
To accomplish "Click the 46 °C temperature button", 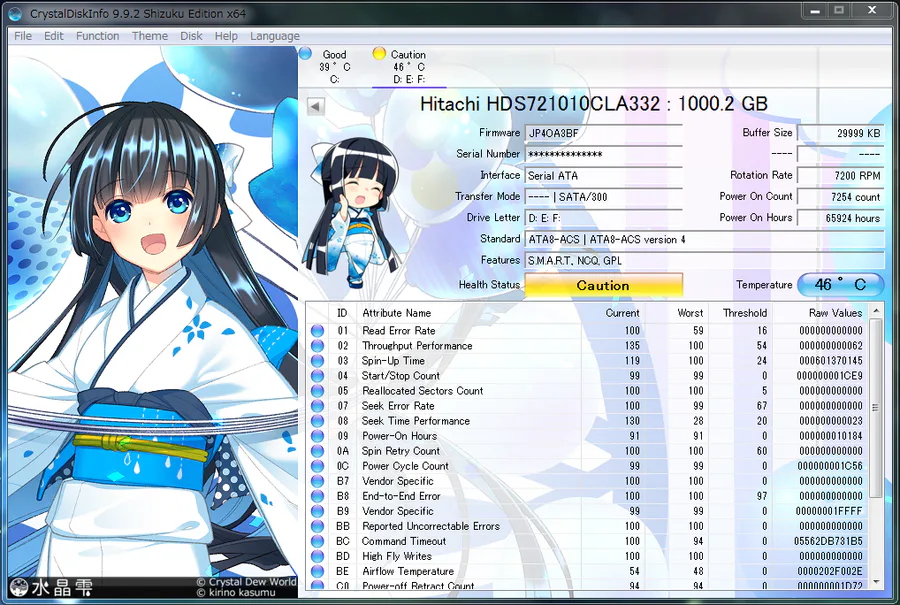I will tap(841, 285).
